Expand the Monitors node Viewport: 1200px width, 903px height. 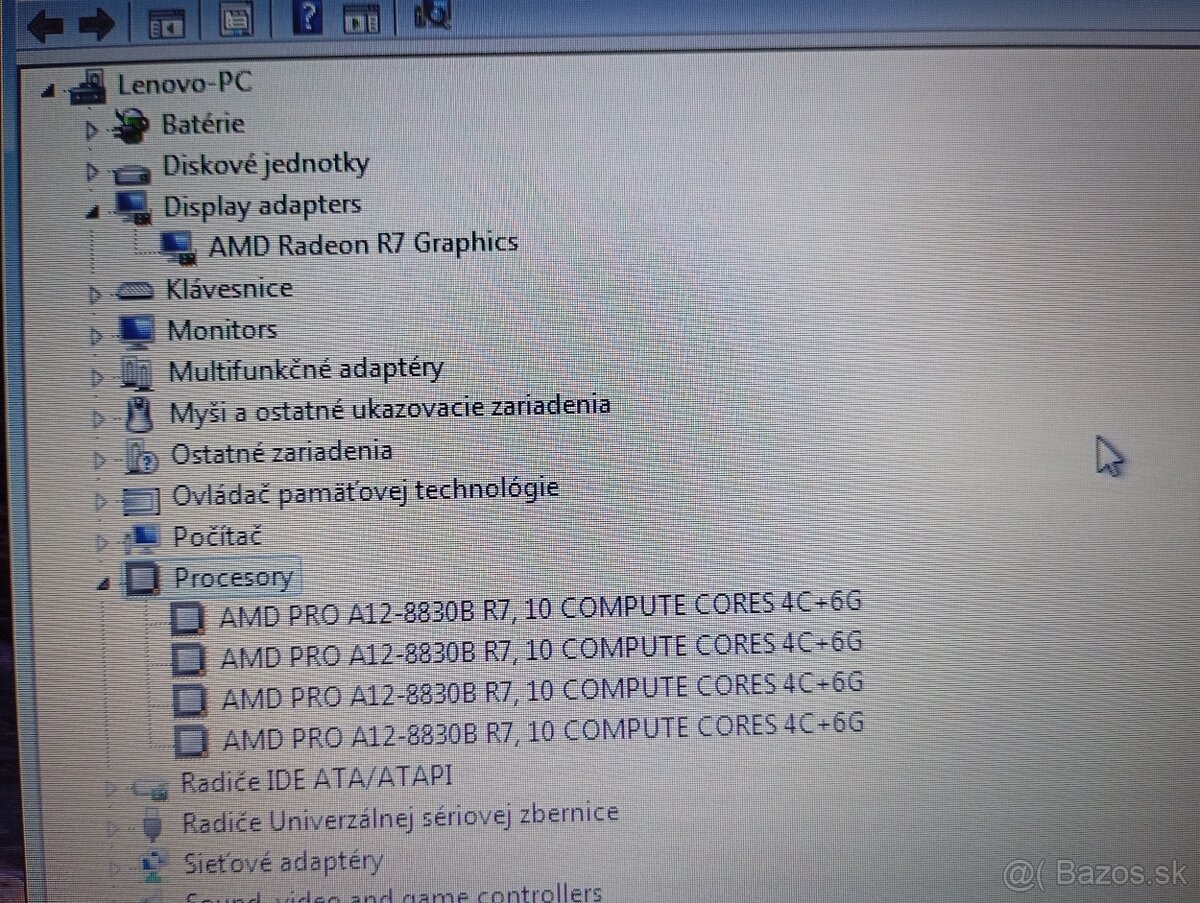coord(97,335)
